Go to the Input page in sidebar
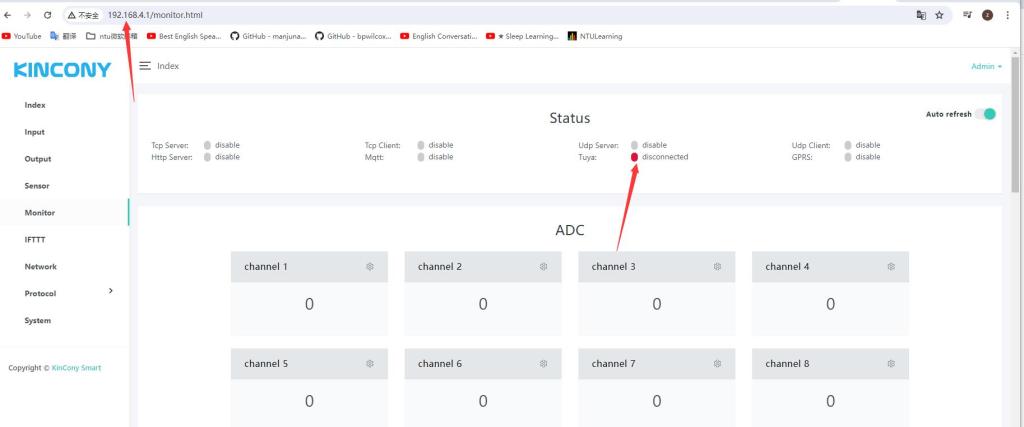The image size is (1024, 427). tap(34, 132)
